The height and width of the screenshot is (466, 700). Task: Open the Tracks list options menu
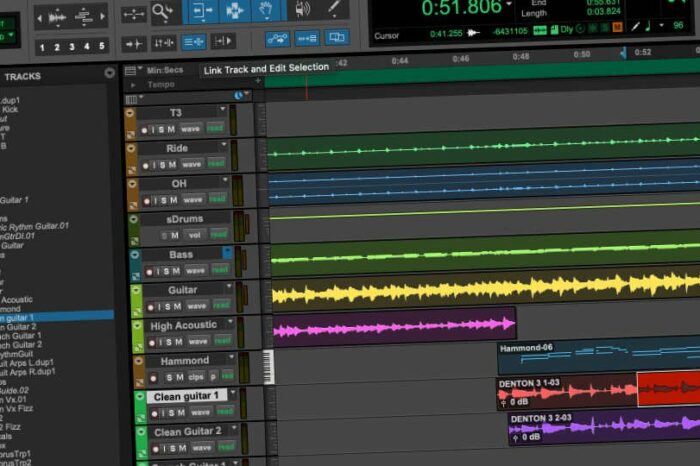(109, 73)
